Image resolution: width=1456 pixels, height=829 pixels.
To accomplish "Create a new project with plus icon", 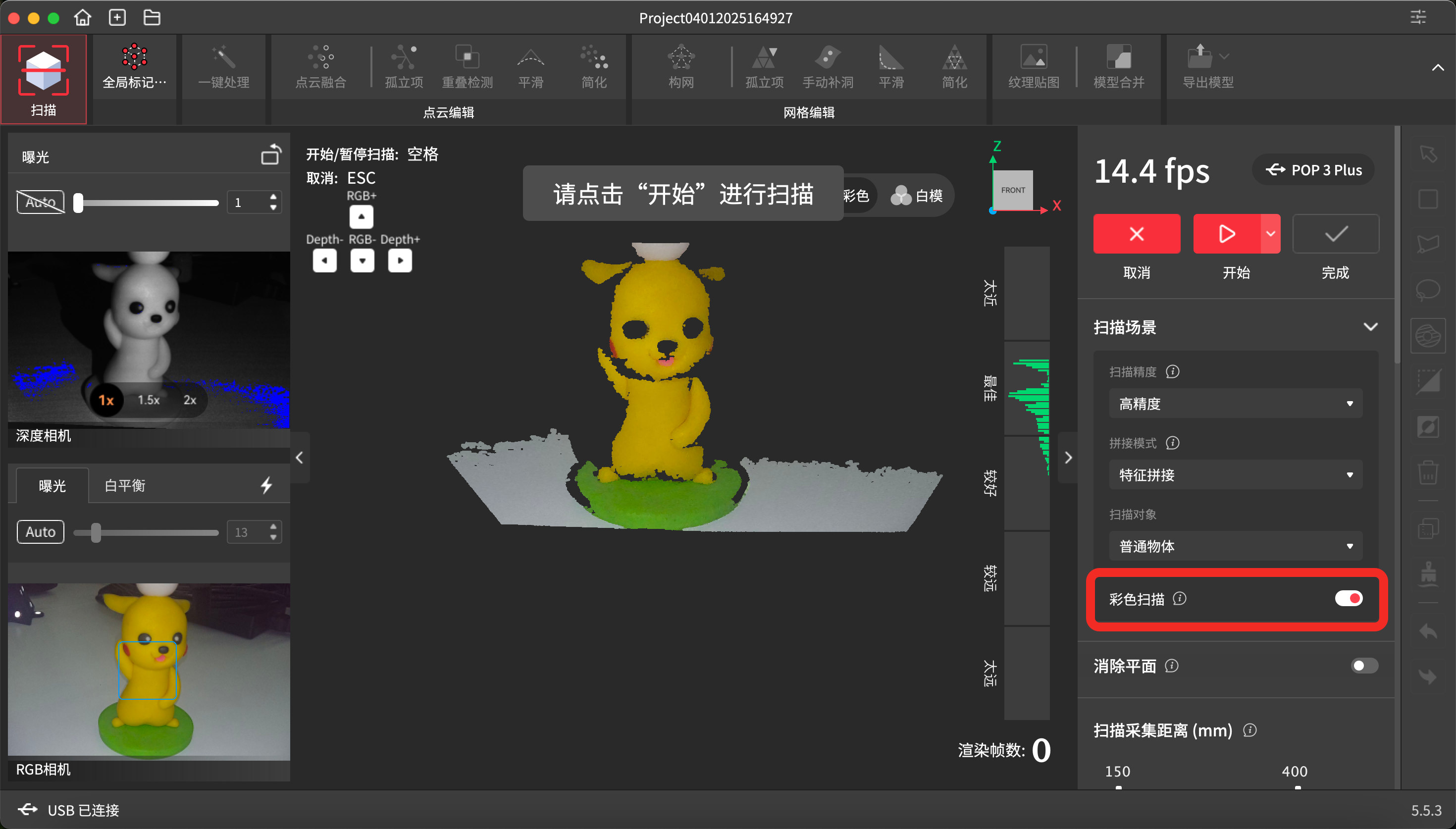I will coord(117,18).
